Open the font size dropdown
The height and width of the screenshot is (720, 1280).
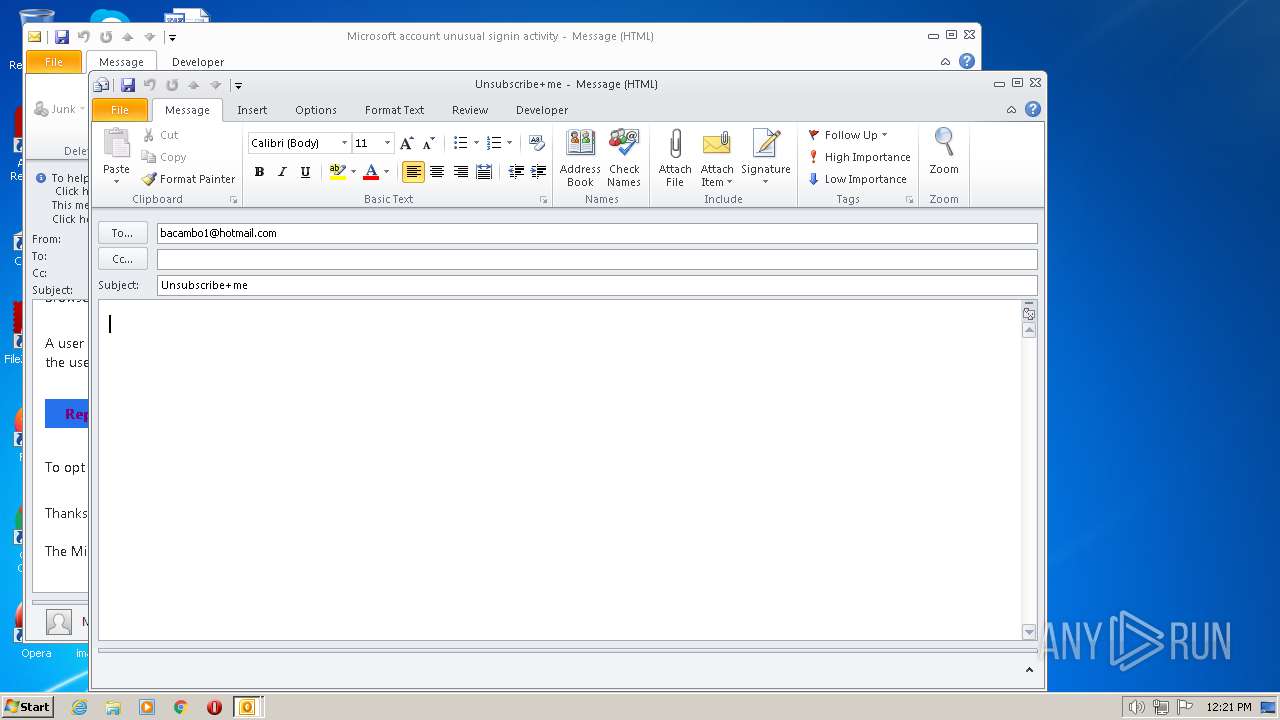[387, 143]
